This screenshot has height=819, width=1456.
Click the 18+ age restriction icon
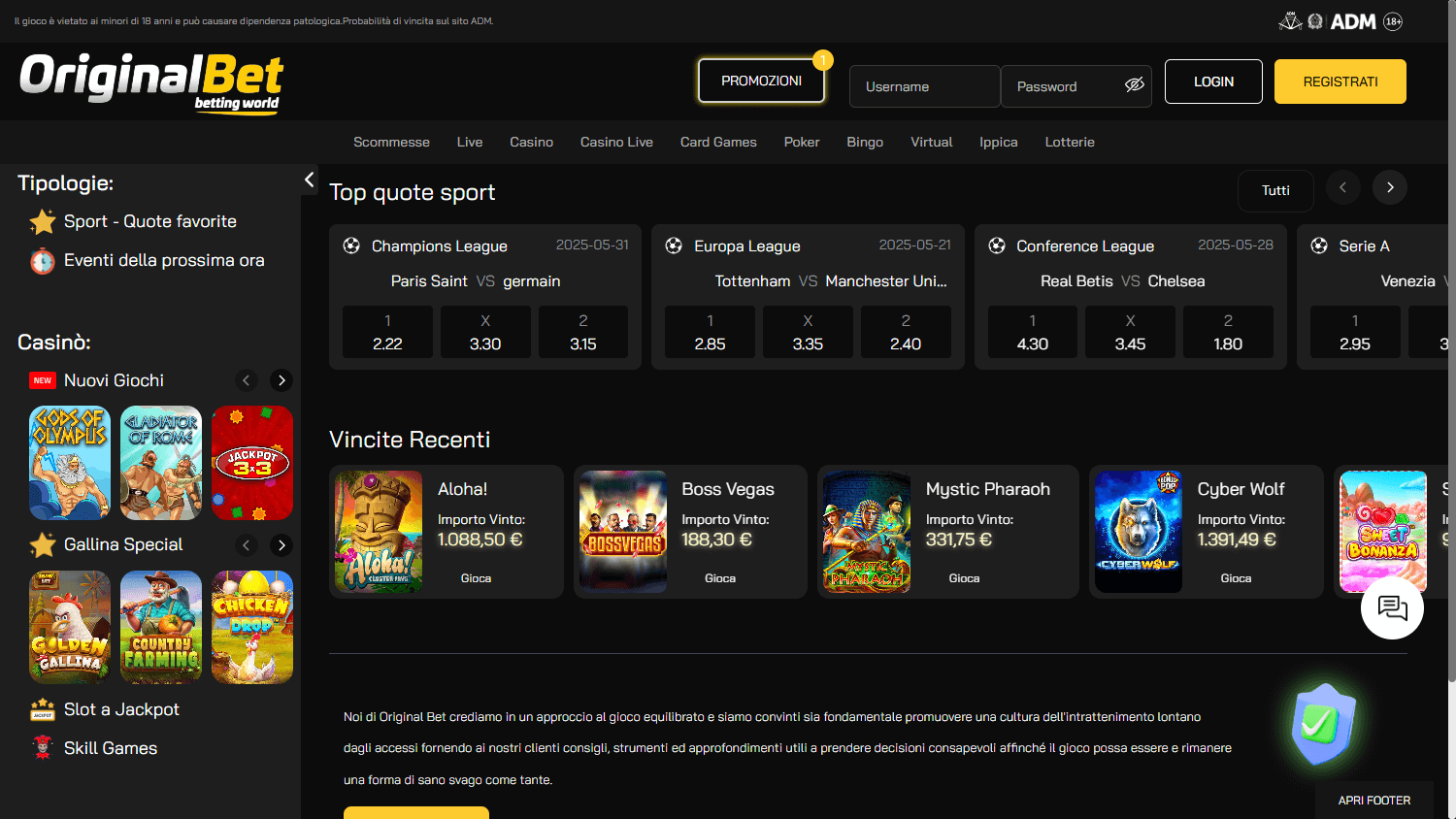1393,21
